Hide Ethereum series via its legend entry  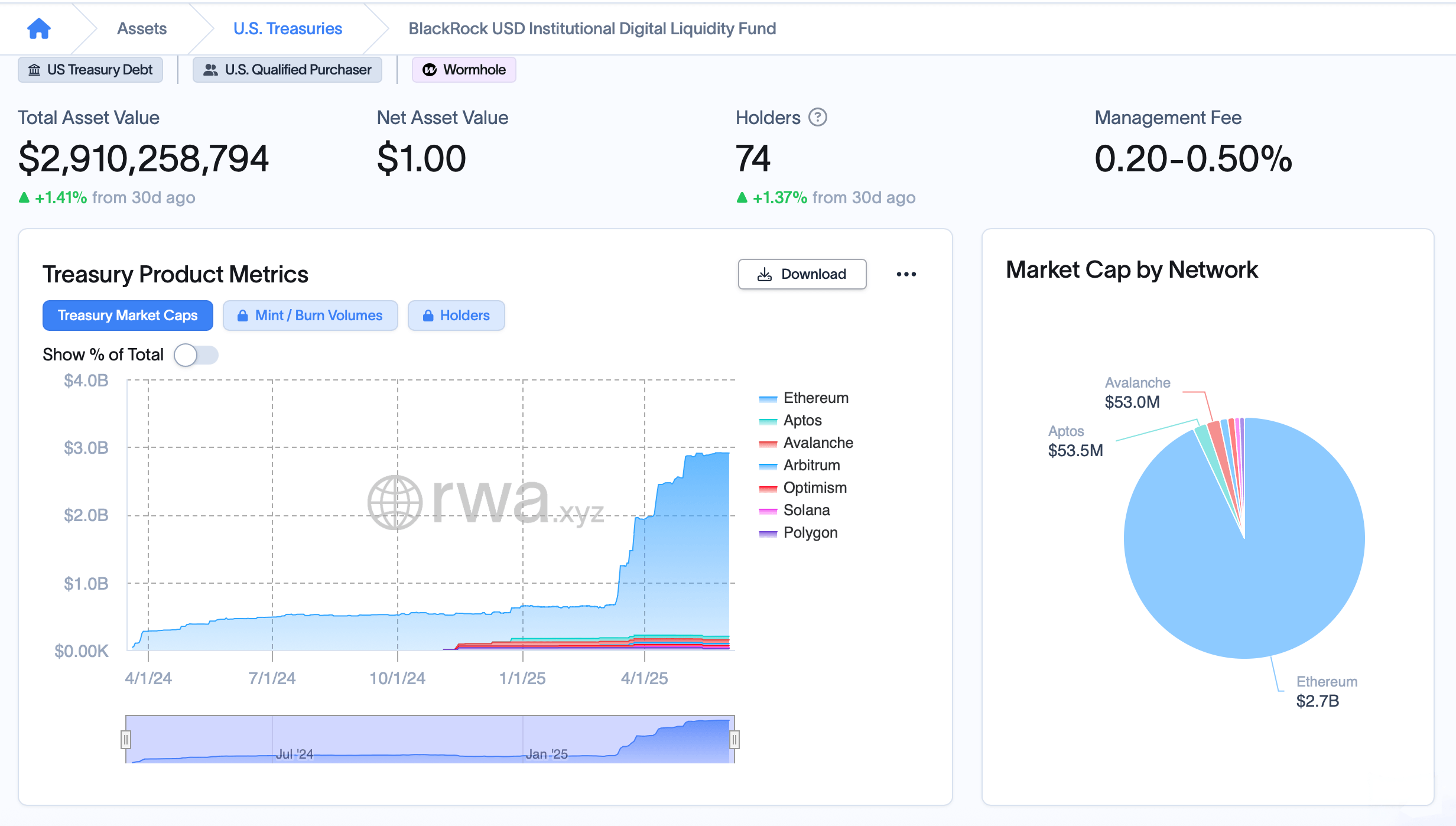click(815, 397)
